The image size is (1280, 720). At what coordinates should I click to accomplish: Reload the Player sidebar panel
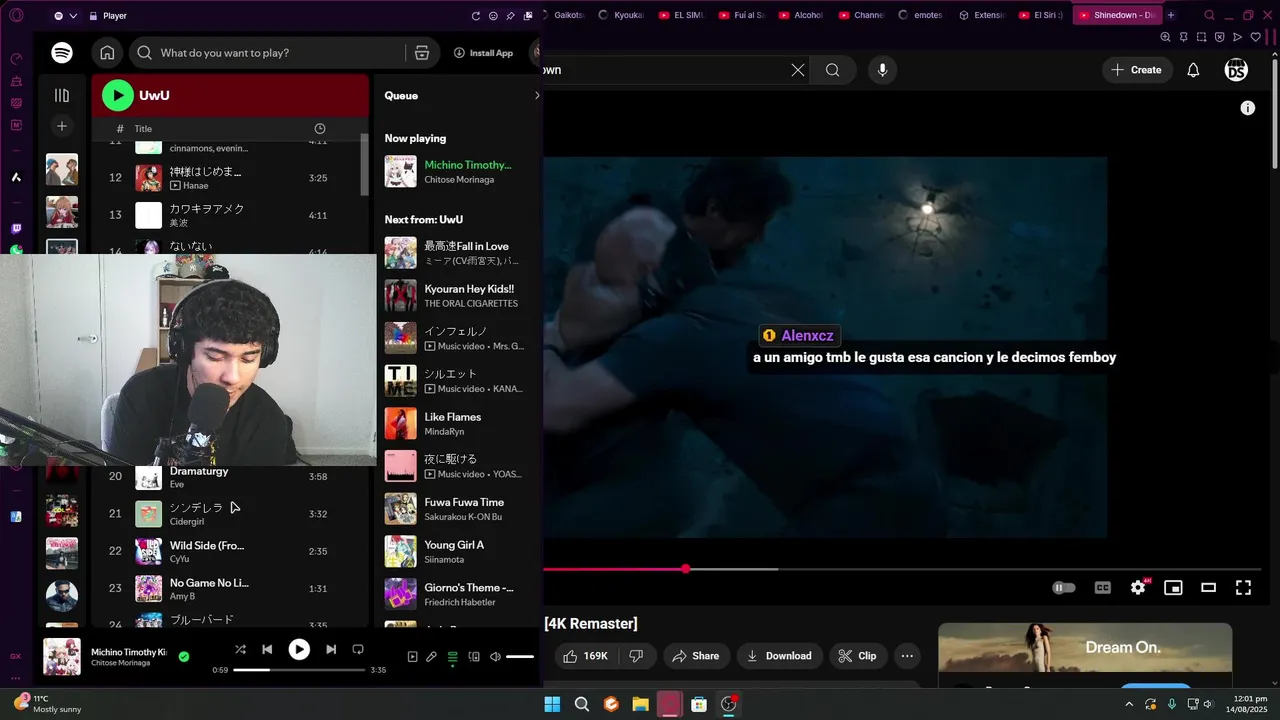click(476, 16)
